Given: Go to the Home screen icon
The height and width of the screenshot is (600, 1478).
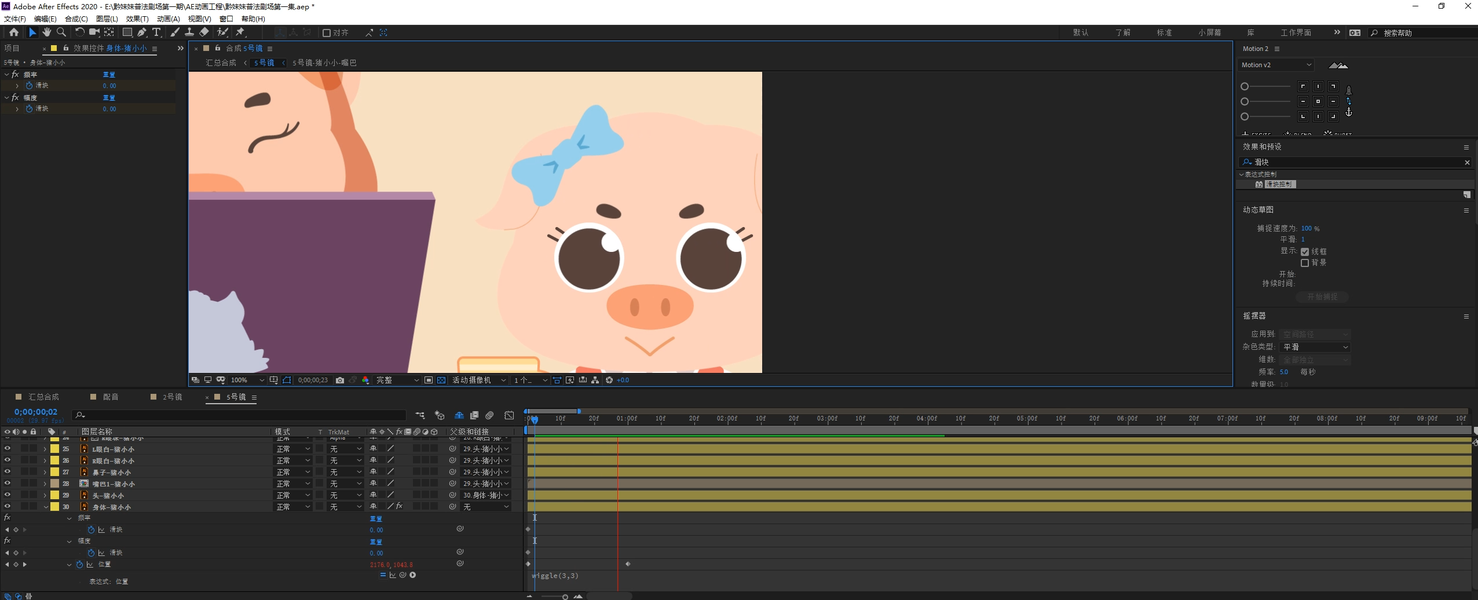Looking at the screenshot, I should click(13, 32).
